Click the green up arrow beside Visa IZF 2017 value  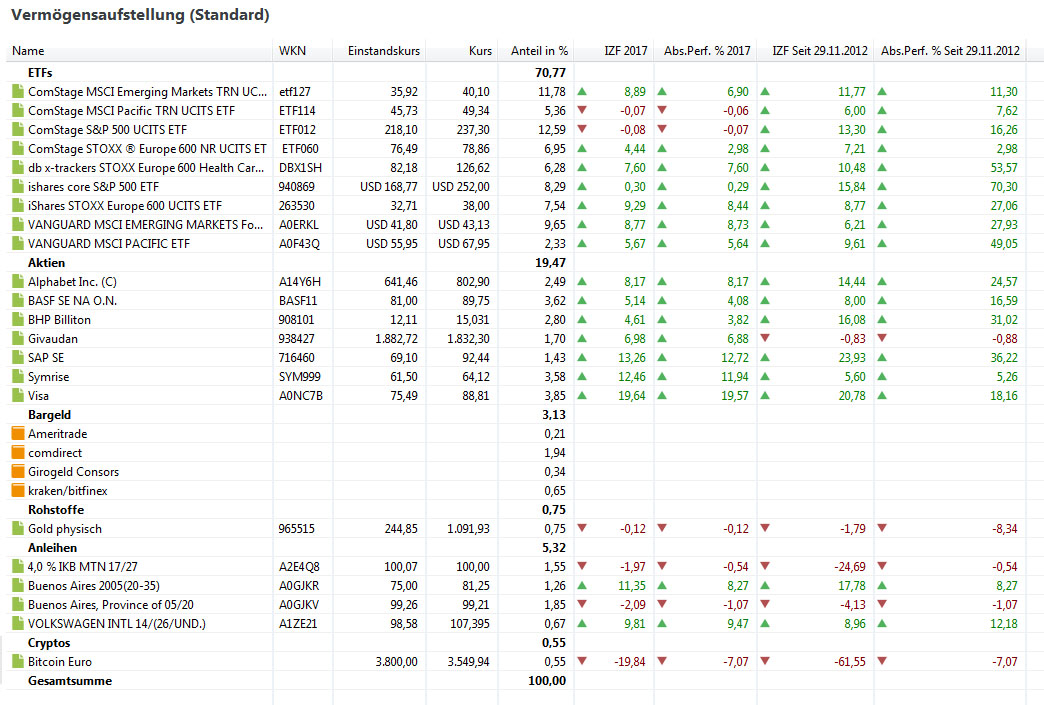pos(582,395)
